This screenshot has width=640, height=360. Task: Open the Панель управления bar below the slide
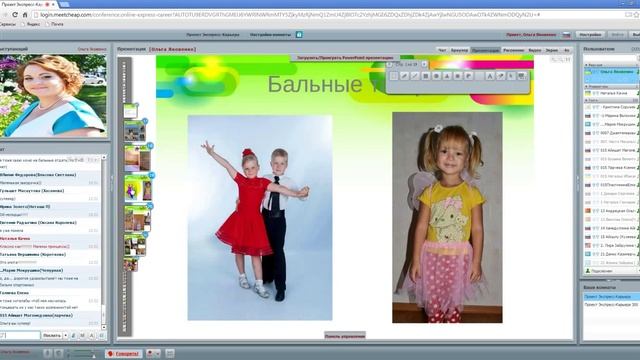(345, 336)
